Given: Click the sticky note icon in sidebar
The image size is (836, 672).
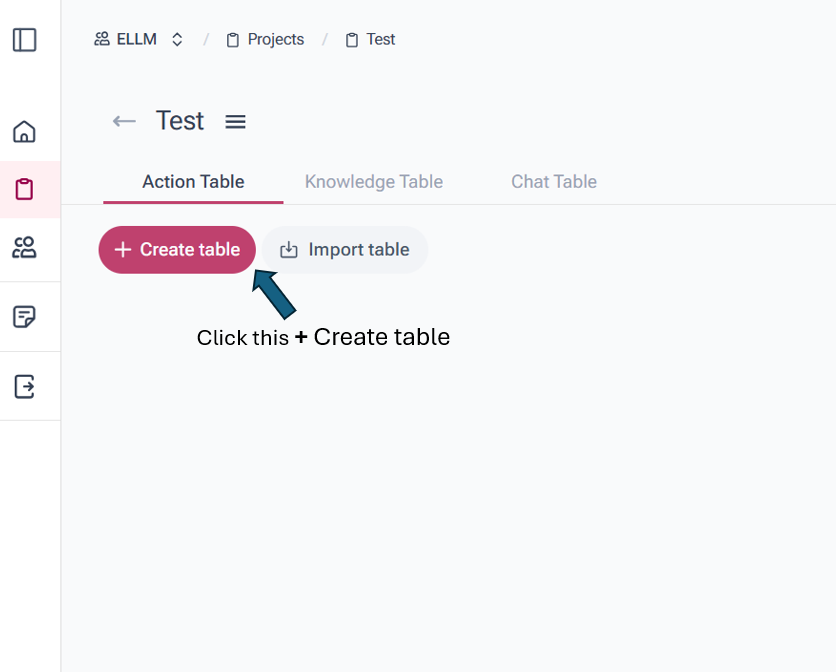Looking at the screenshot, I should point(24,317).
